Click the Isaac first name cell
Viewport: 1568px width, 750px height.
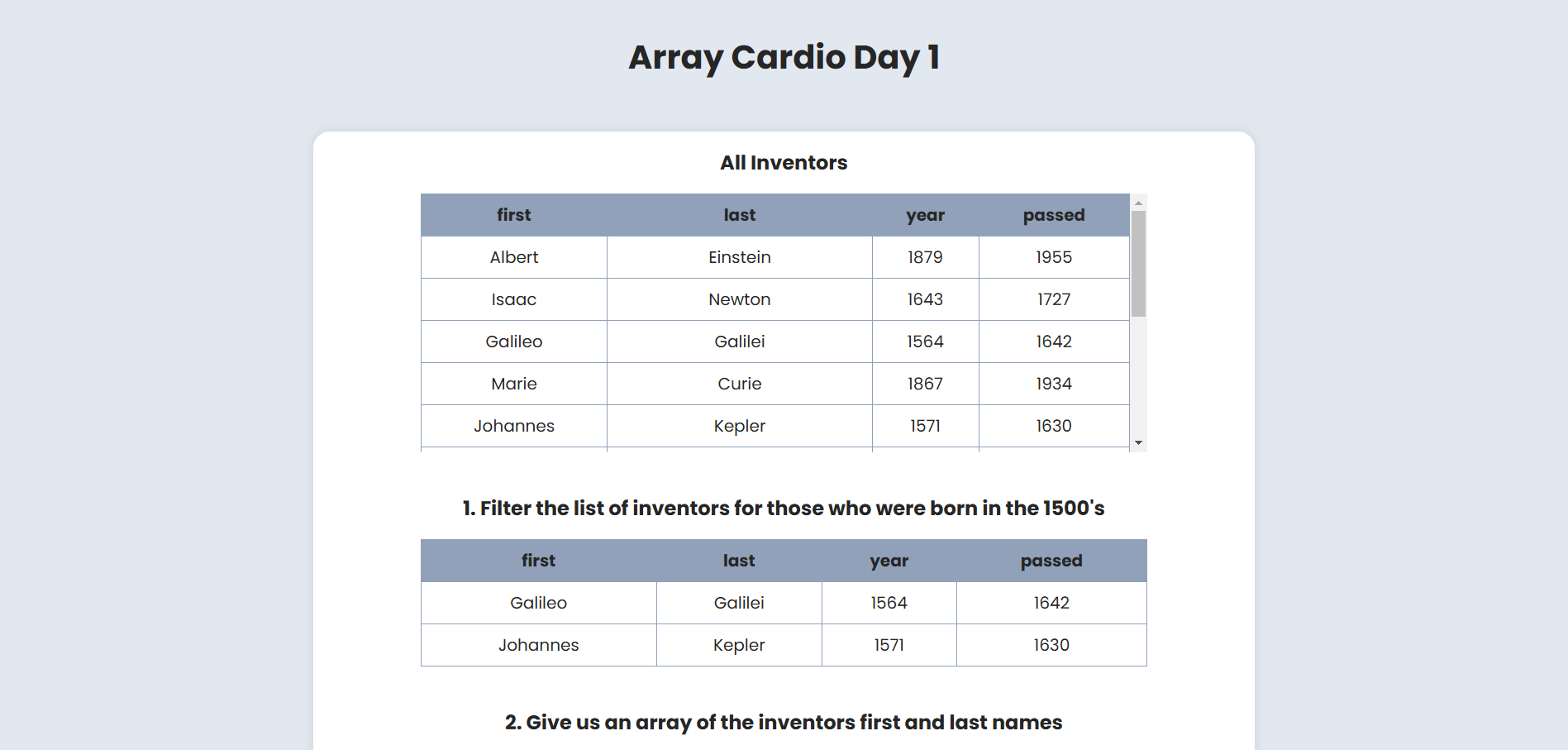coord(514,299)
